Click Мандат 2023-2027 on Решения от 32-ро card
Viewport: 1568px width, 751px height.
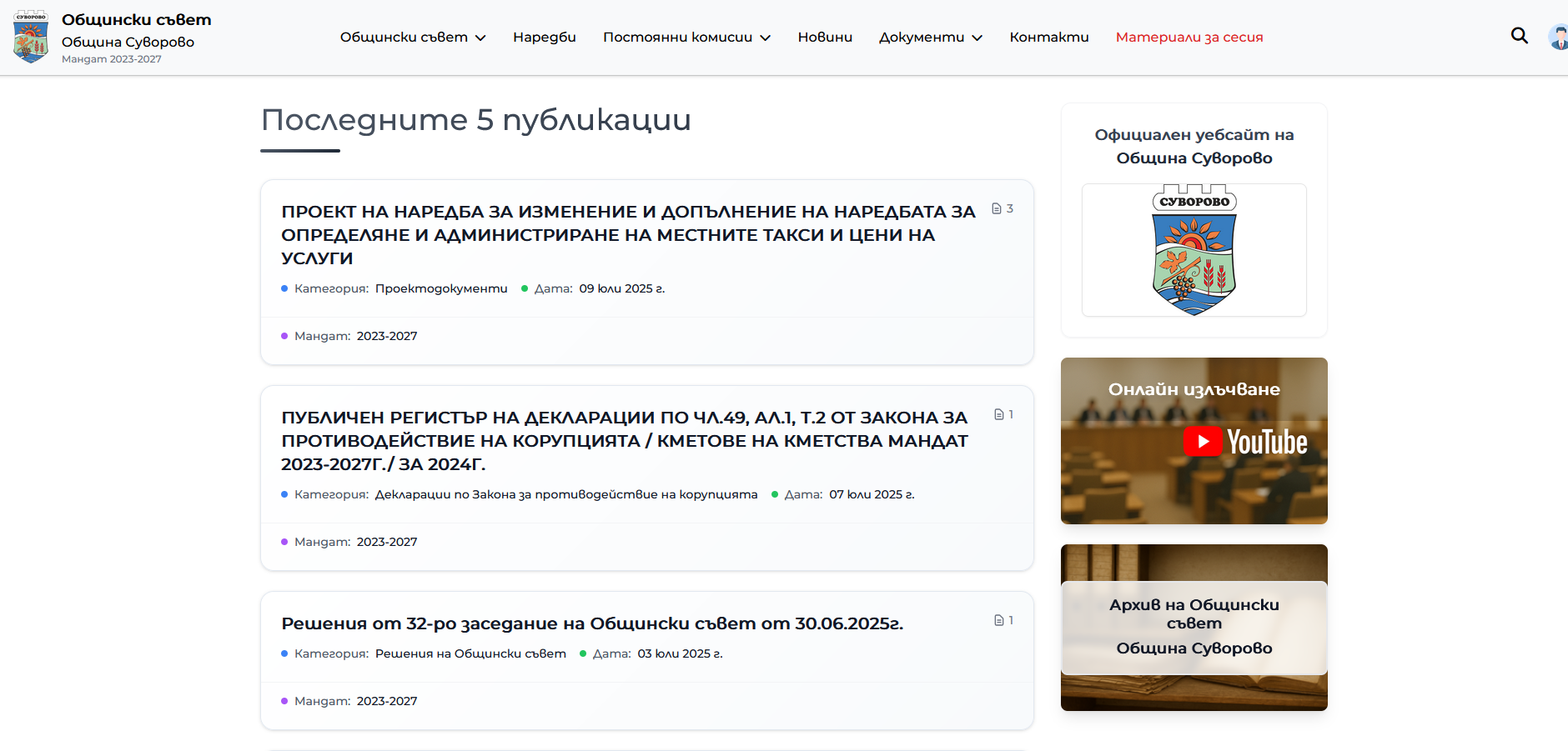coord(349,701)
